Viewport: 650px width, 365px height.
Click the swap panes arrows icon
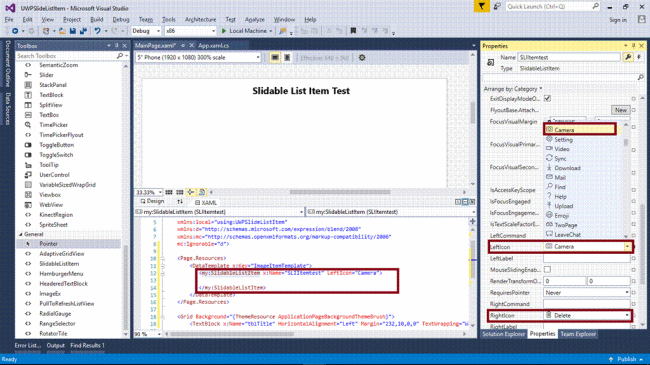point(180,202)
